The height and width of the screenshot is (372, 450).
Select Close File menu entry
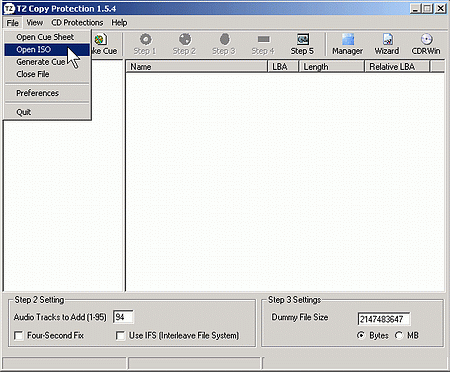[x=47, y=74]
